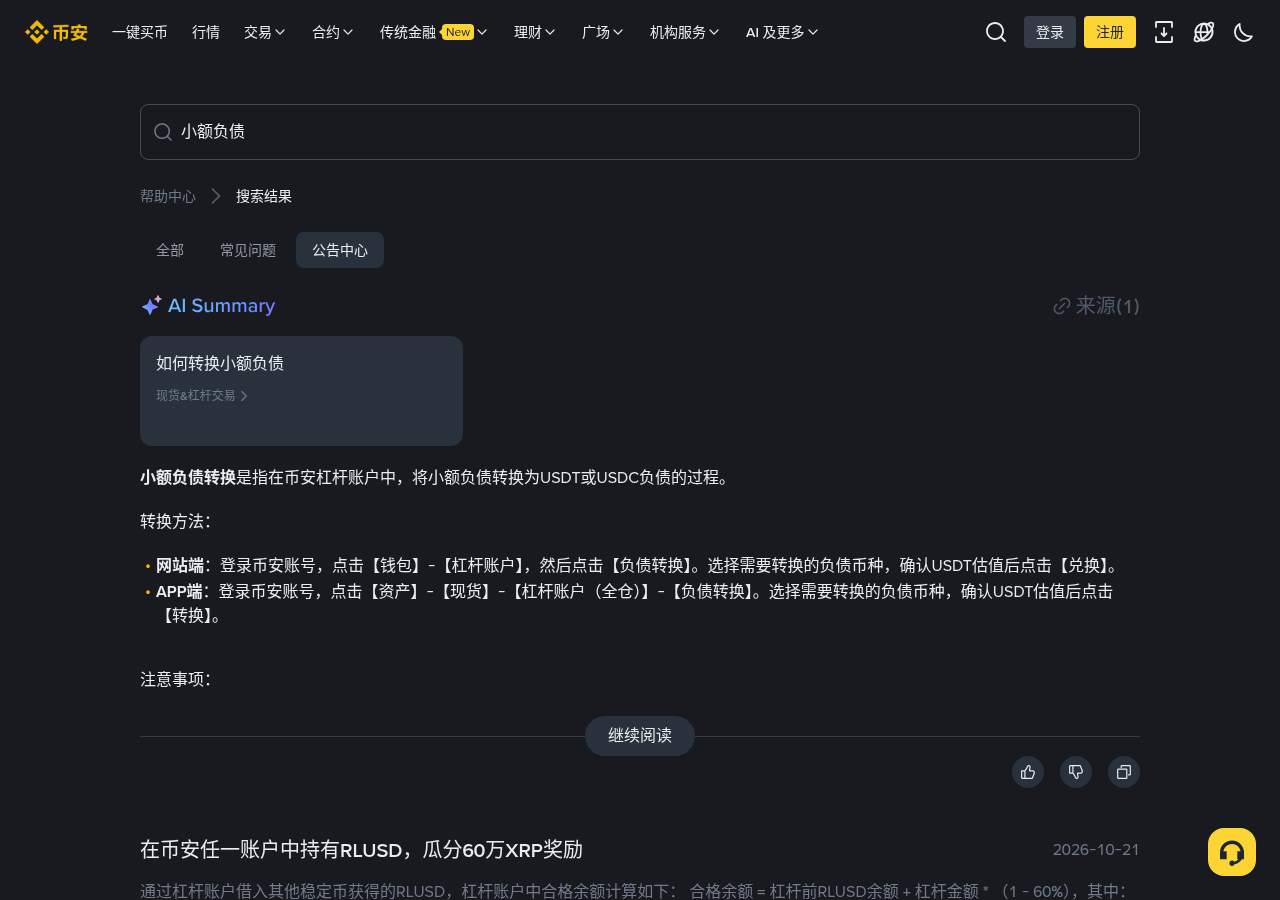Open the language globe icon
Viewport: 1280px width, 900px height.
(1204, 32)
